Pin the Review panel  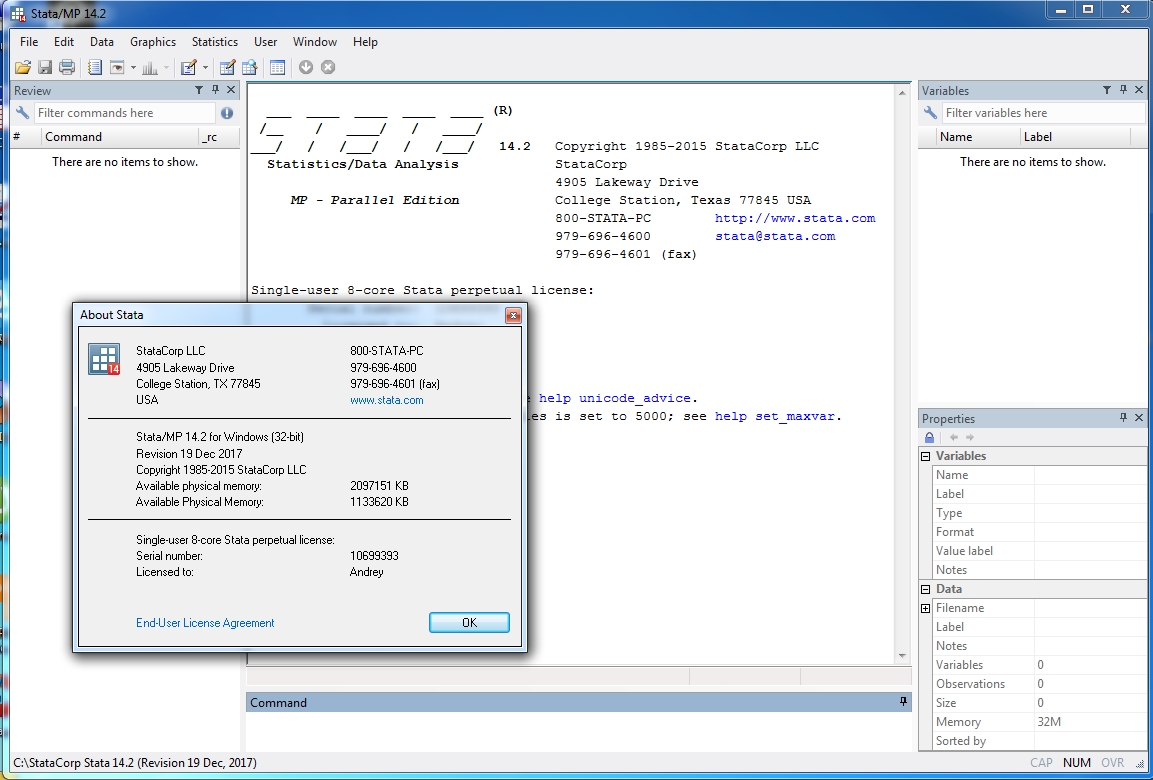pos(215,90)
